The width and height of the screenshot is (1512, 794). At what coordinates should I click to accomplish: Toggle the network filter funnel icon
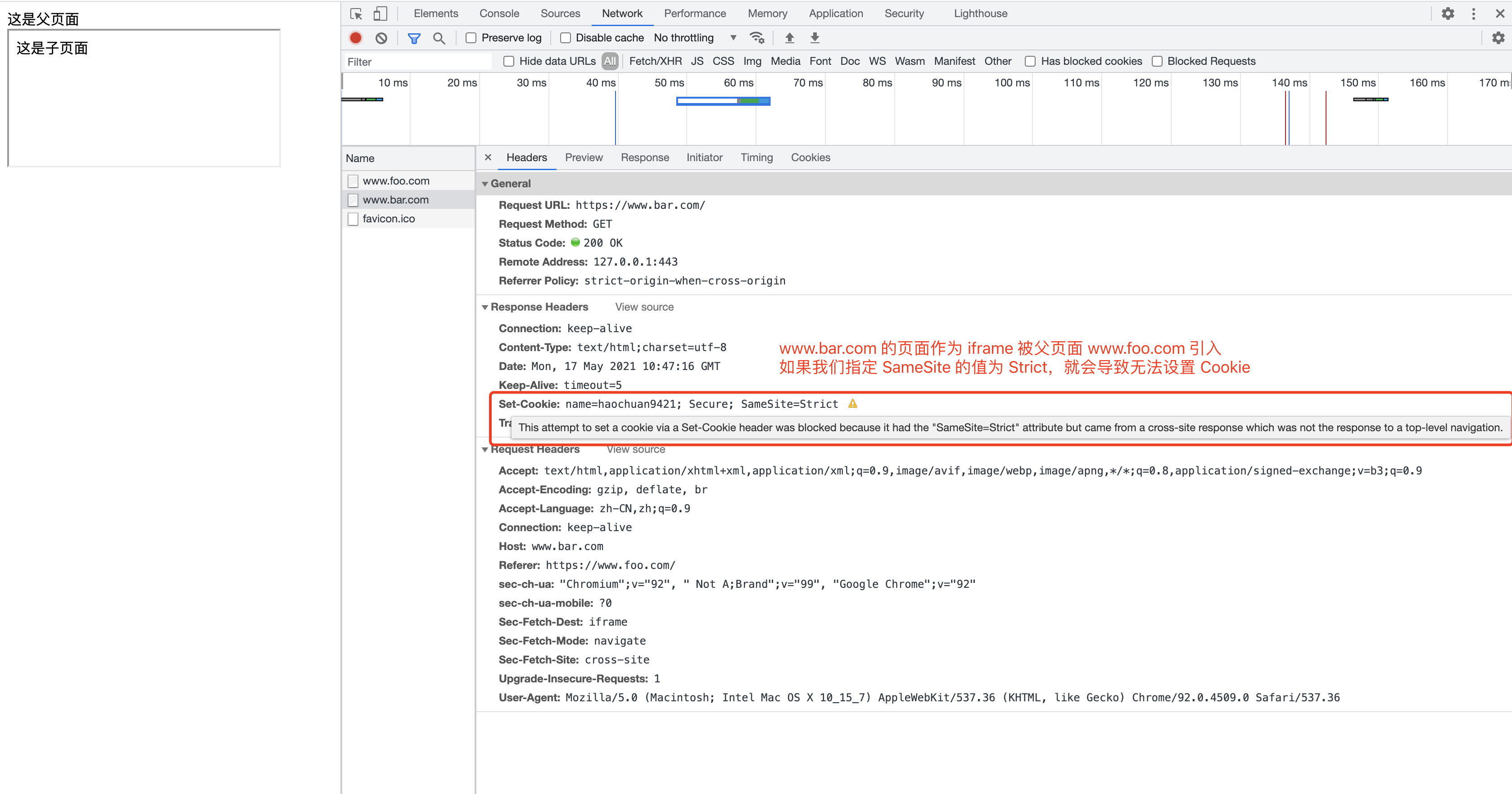[414, 38]
